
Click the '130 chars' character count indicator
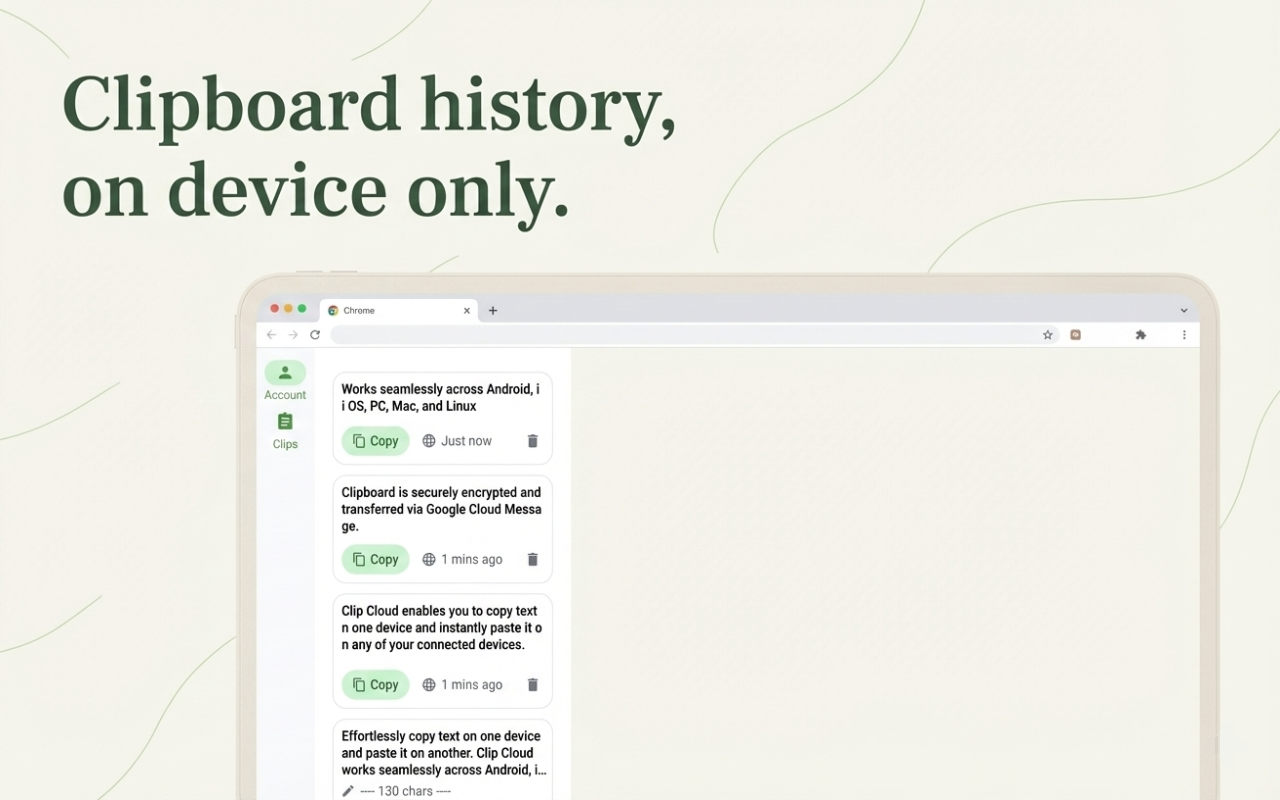point(410,790)
